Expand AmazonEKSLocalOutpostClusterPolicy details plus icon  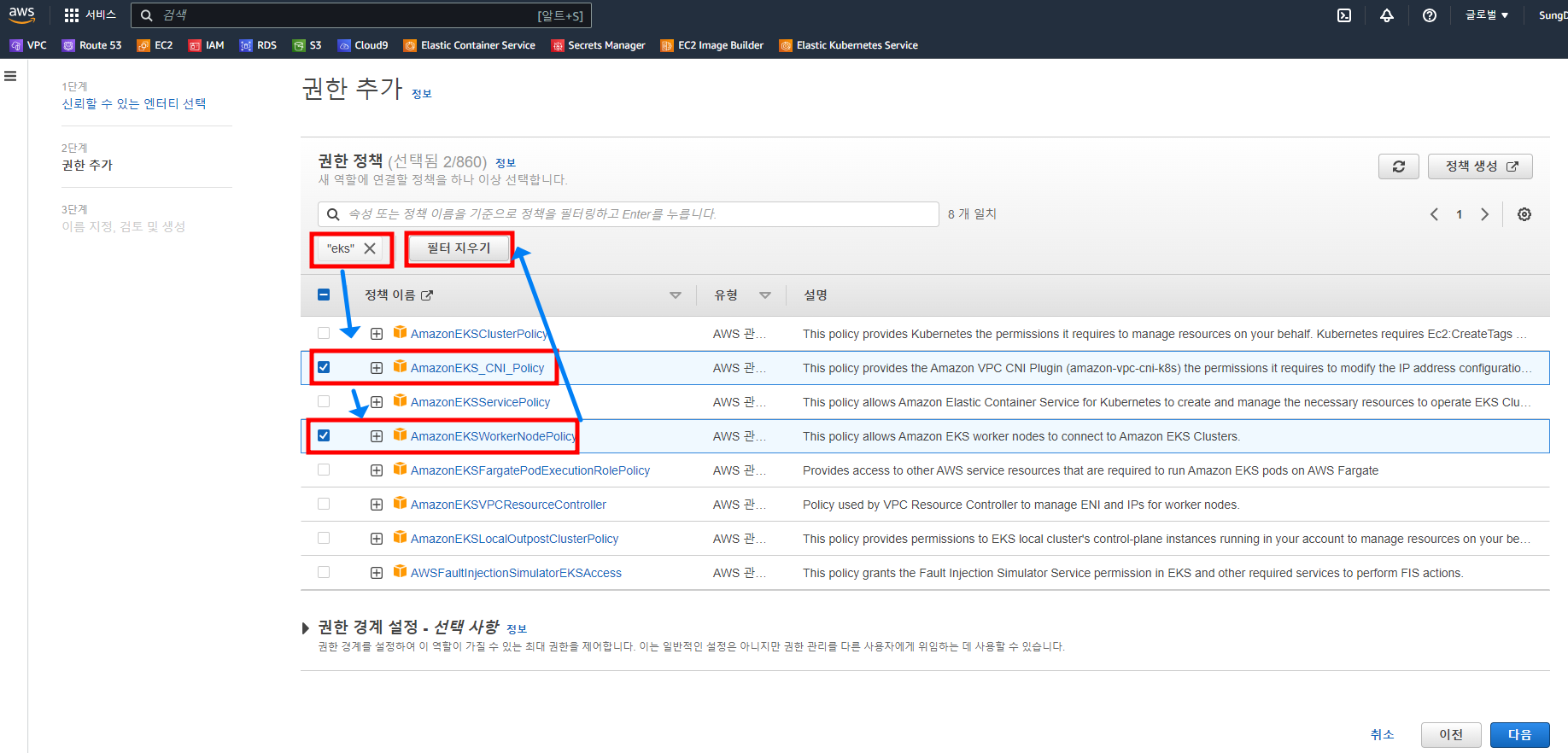tap(377, 539)
